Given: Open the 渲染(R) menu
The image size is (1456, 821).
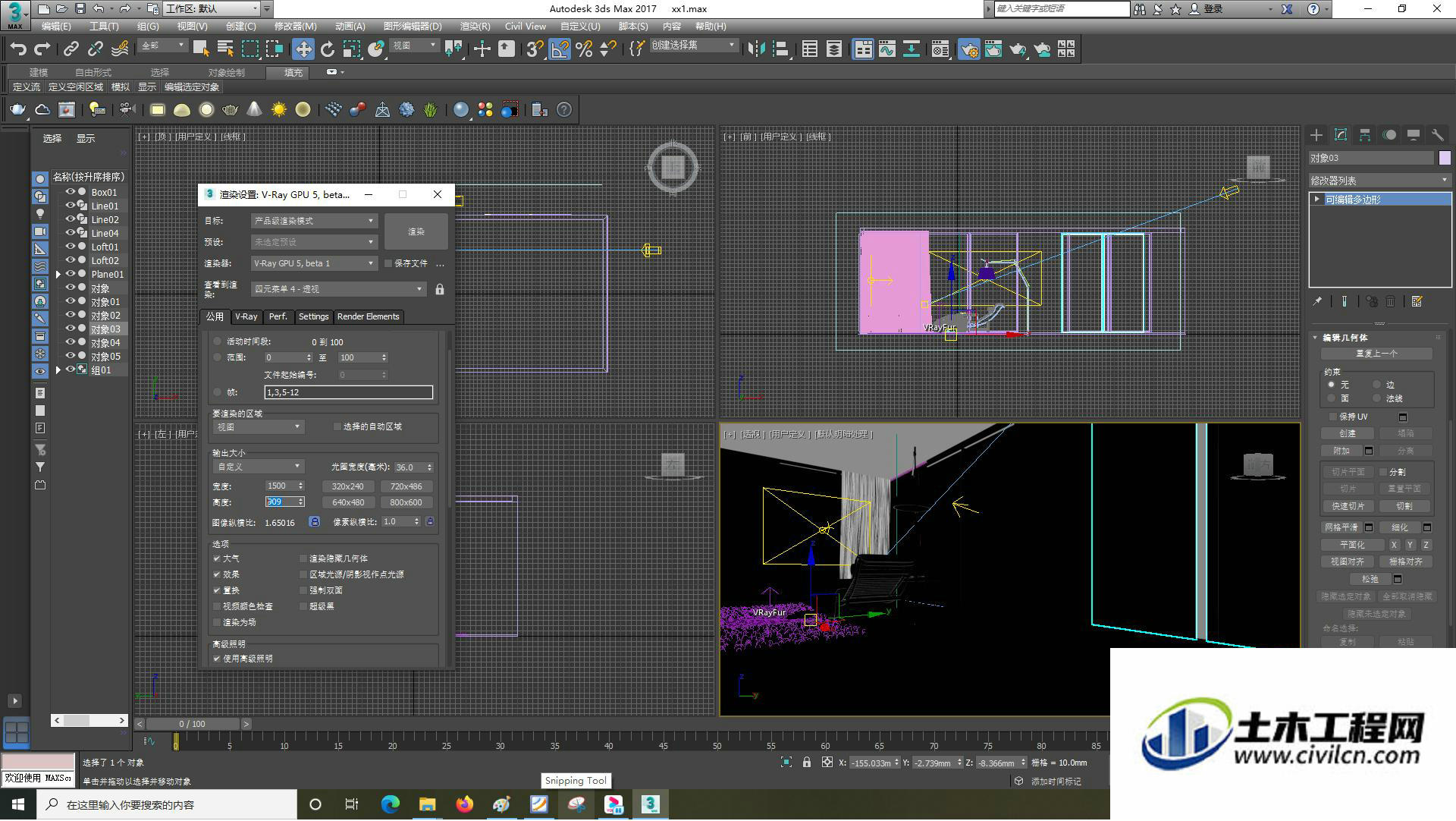Looking at the screenshot, I should click(x=475, y=27).
